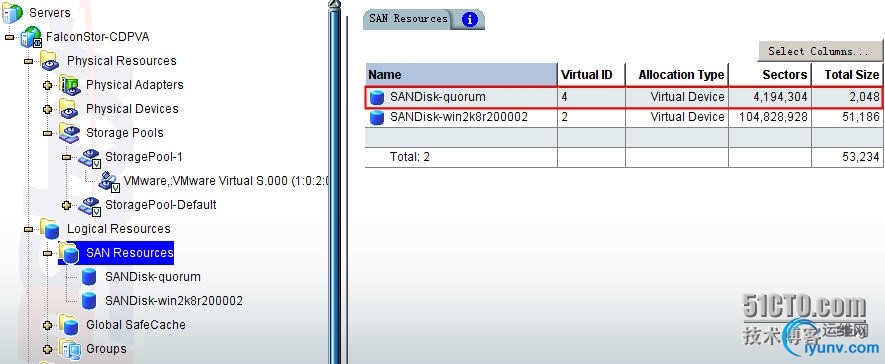Sort by the Sectors column header
The height and width of the screenshot is (364, 885).
(x=770, y=74)
